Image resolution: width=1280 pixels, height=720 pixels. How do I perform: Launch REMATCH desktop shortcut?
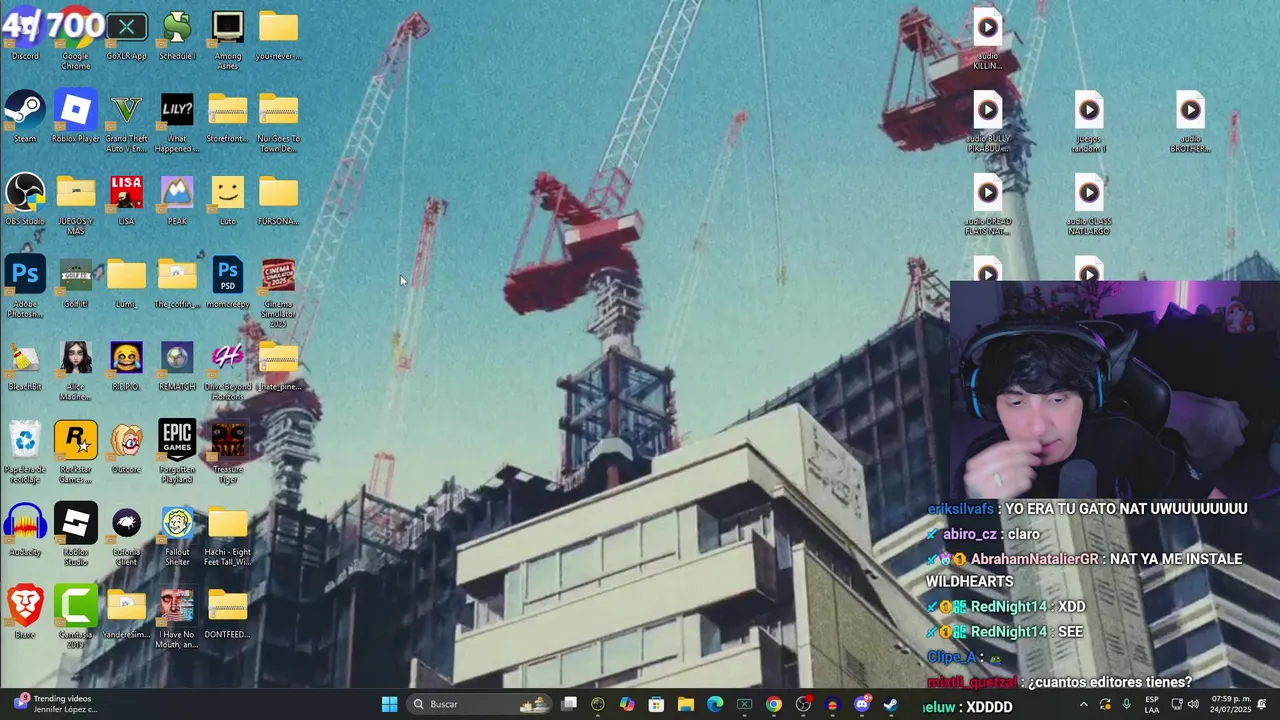177,365
